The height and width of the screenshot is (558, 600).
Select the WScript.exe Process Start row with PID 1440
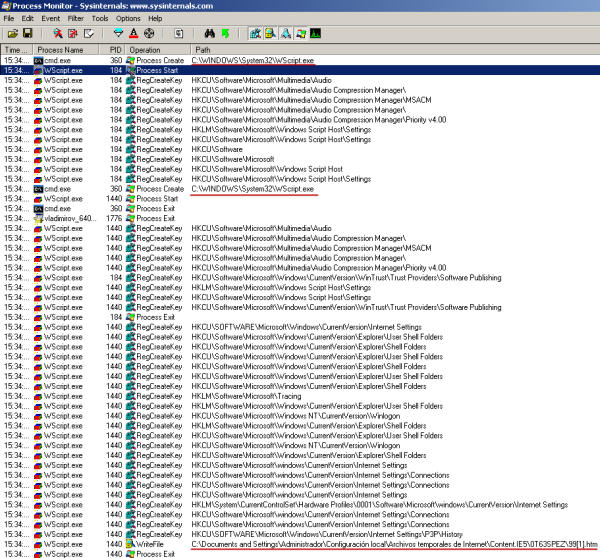[300, 199]
